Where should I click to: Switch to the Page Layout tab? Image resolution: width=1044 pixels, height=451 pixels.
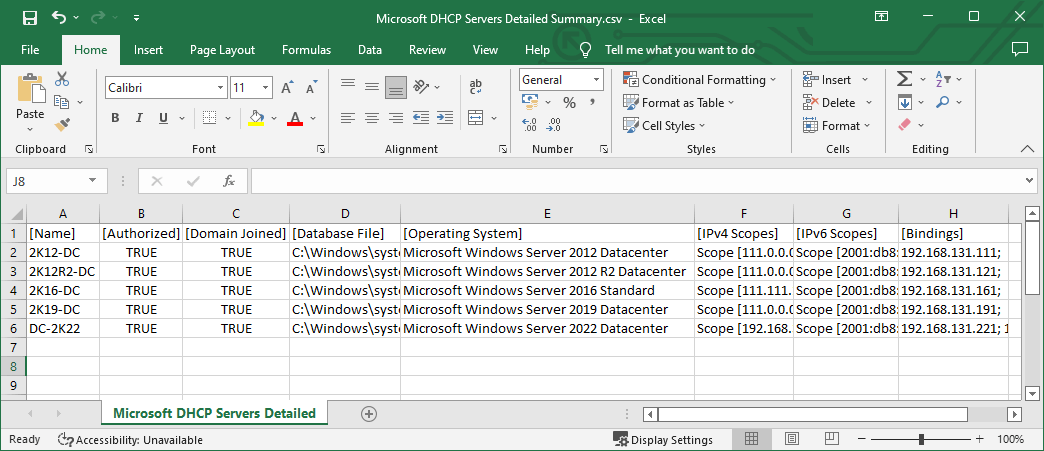click(222, 50)
